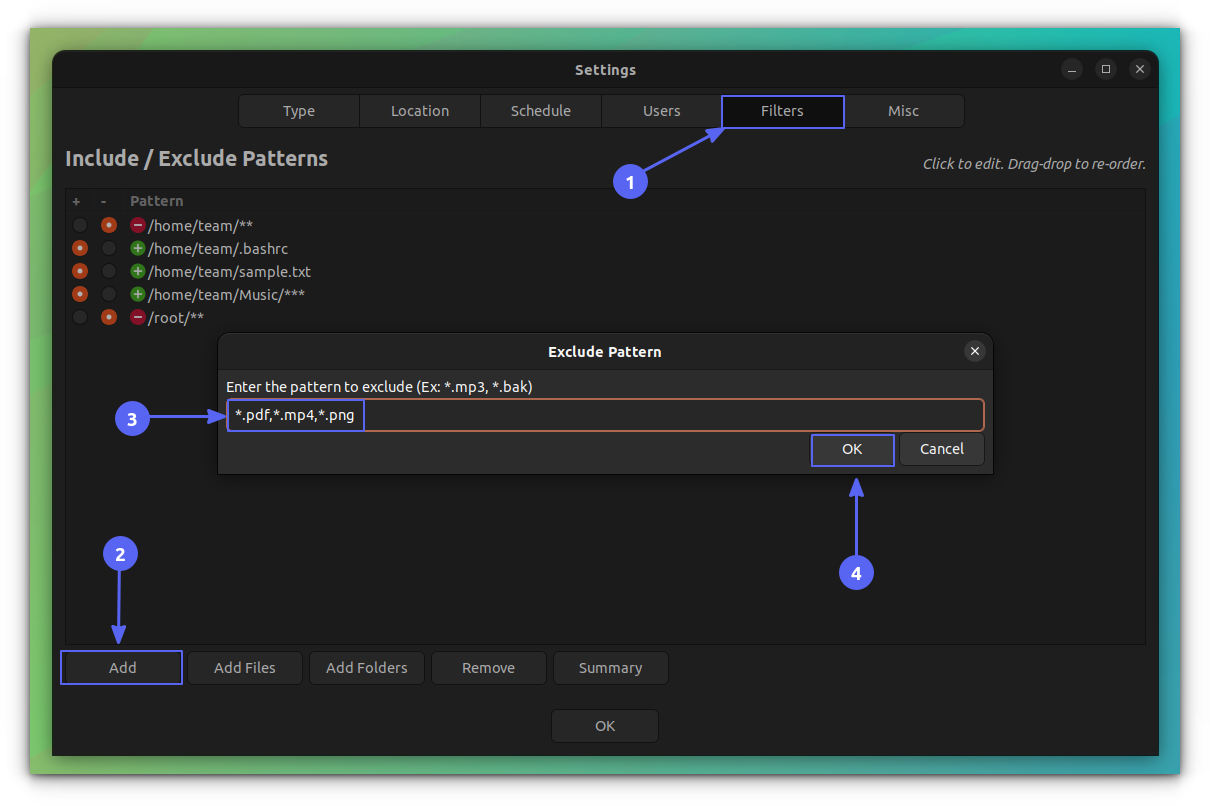Viewport: 1210px width, 806px height.
Task: Click the Pattern column header
Action: 157,201
